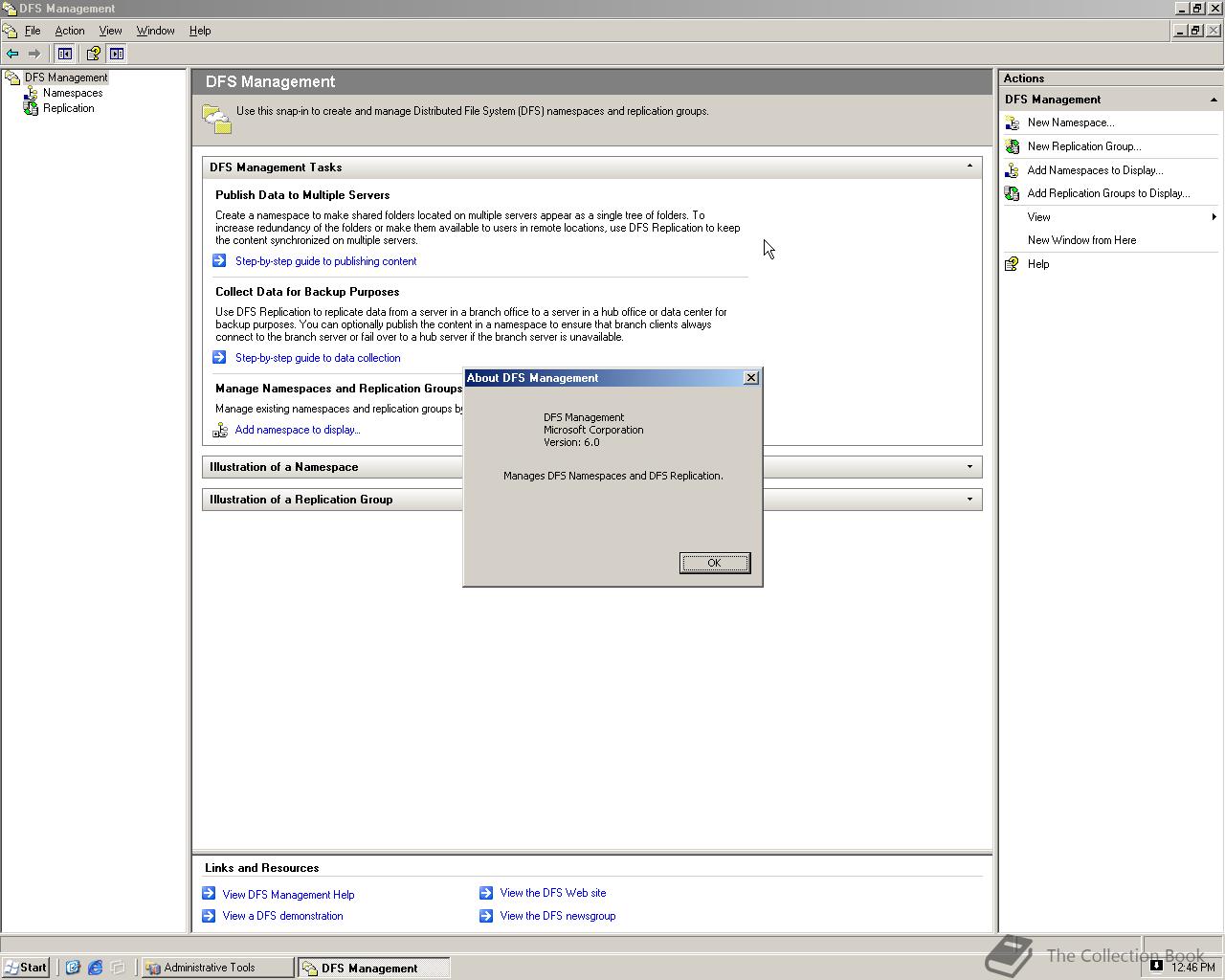
Task: Open the View menu
Action: (x=110, y=31)
